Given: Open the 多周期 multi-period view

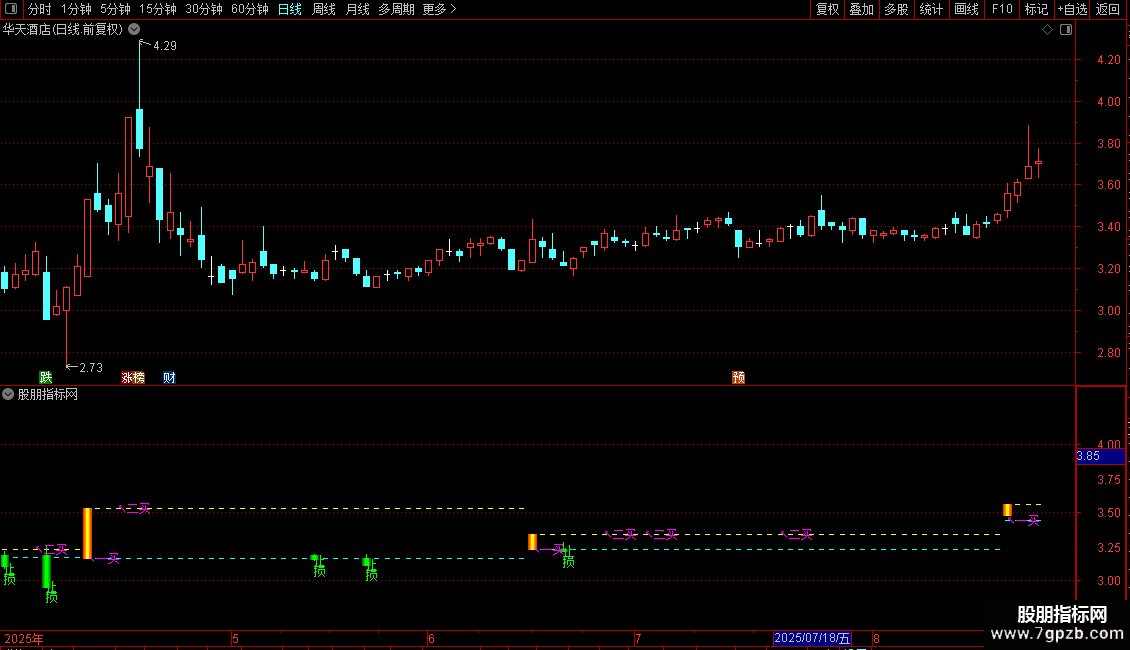Looking at the screenshot, I should point(396,9).
